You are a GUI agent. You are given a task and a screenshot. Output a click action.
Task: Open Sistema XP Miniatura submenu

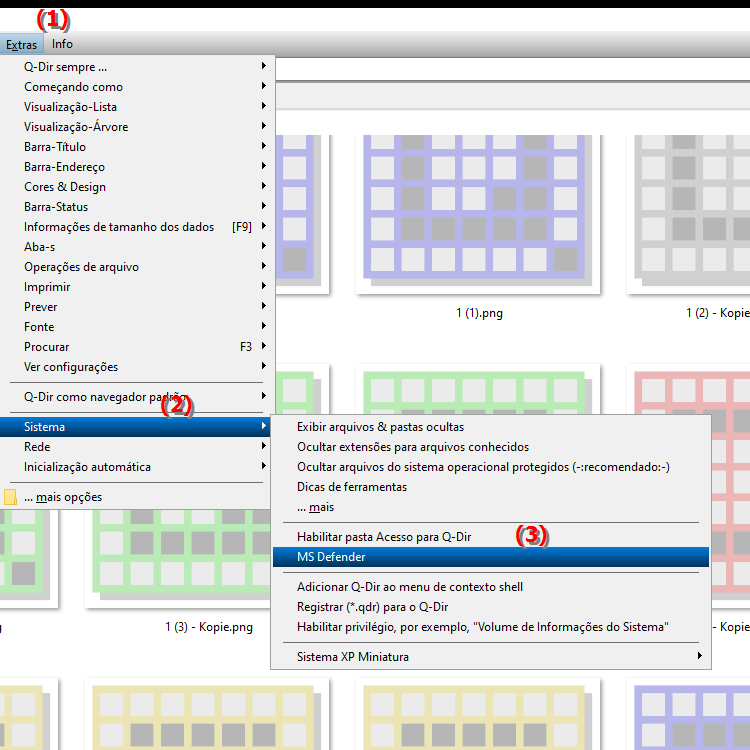coord(491,657)
